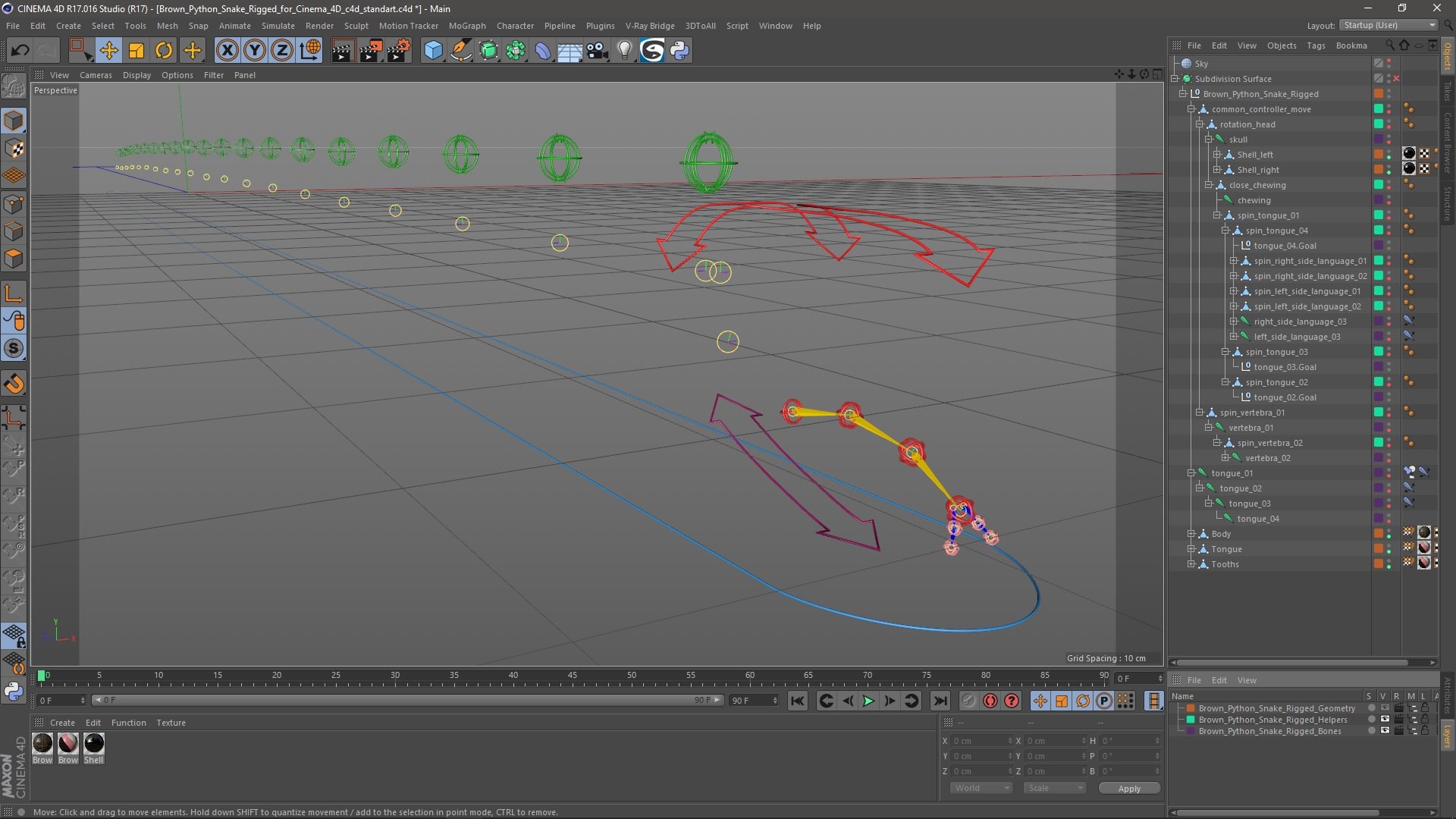
Task: Select the Move tool in top toolbar
Action: [108, 51]
